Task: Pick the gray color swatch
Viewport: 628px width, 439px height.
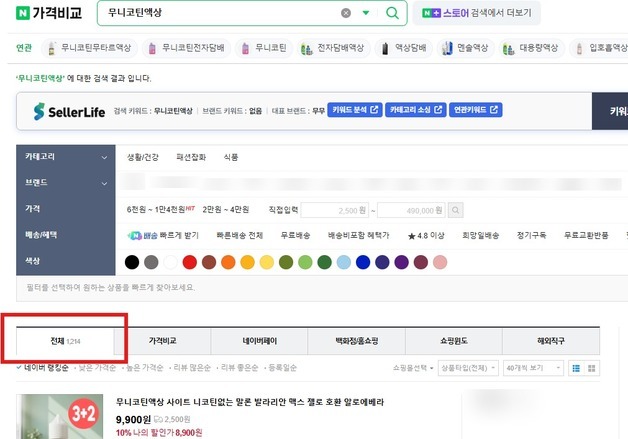Action: (x=151, y=262)
